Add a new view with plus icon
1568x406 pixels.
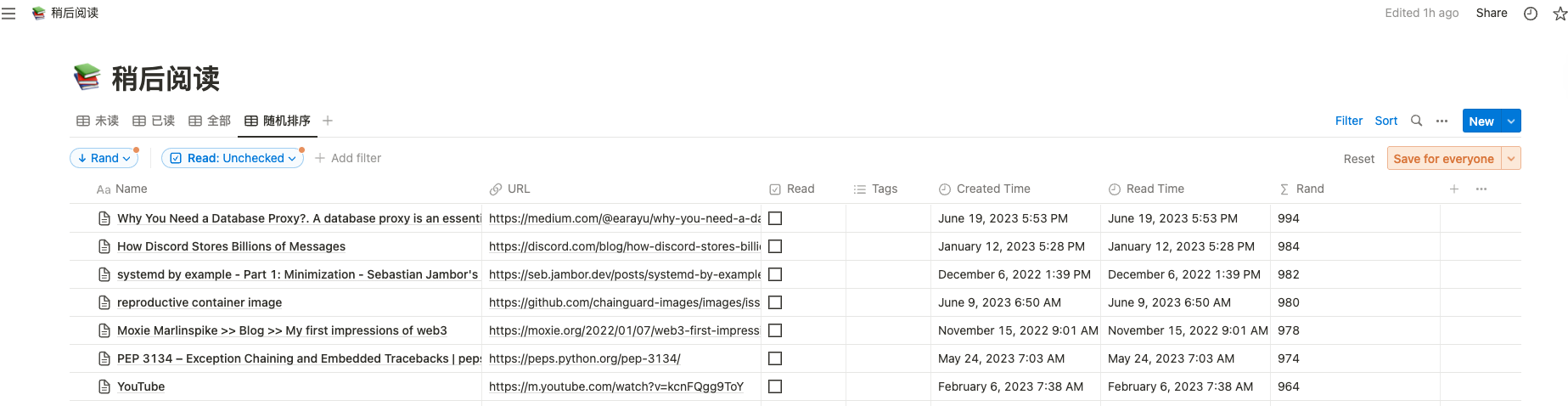328,121
